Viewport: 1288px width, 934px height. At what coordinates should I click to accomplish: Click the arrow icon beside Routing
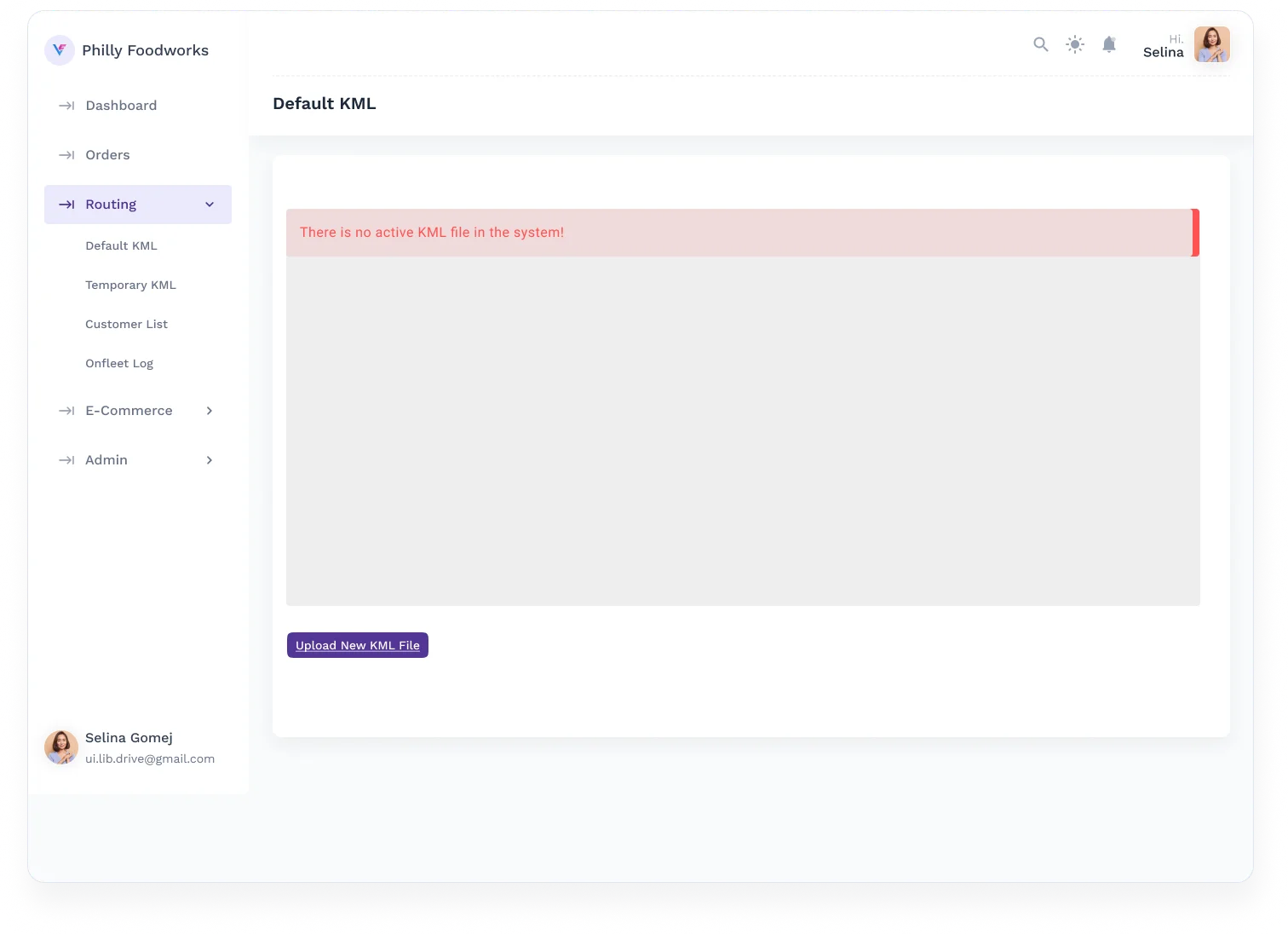(x=66, y=205)
